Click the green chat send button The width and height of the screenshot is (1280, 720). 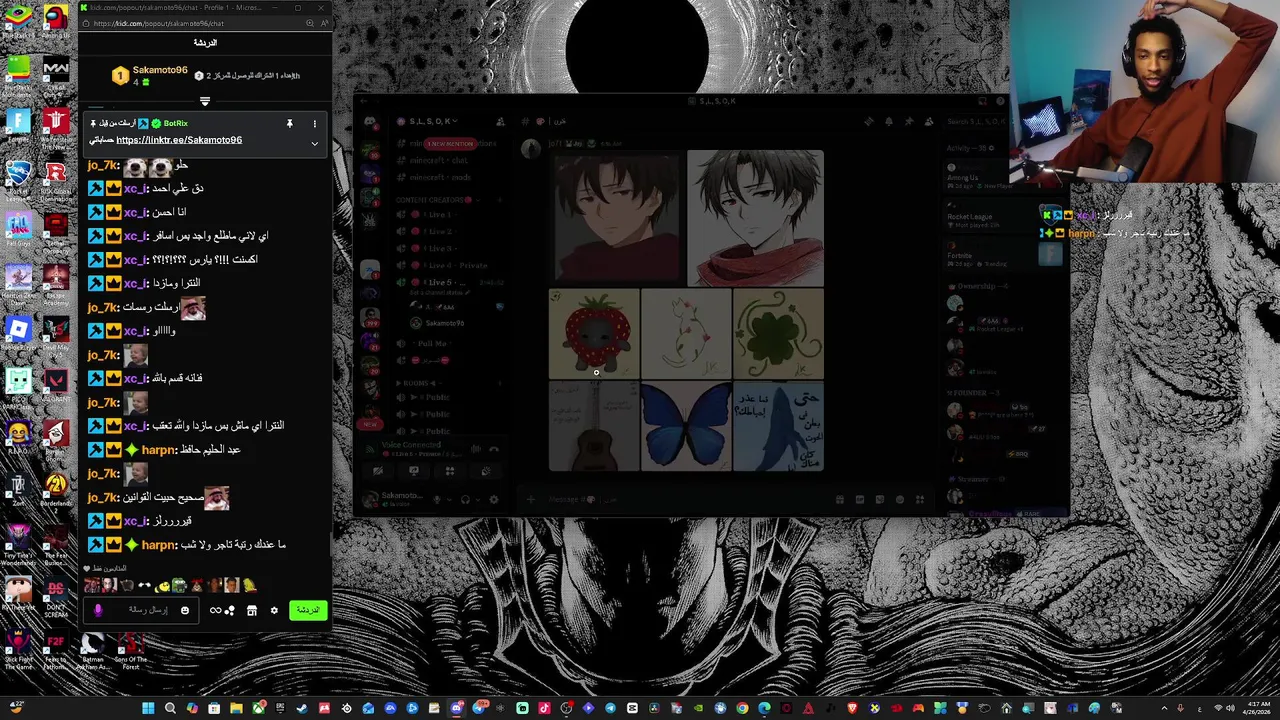click(x=308, y=610)
